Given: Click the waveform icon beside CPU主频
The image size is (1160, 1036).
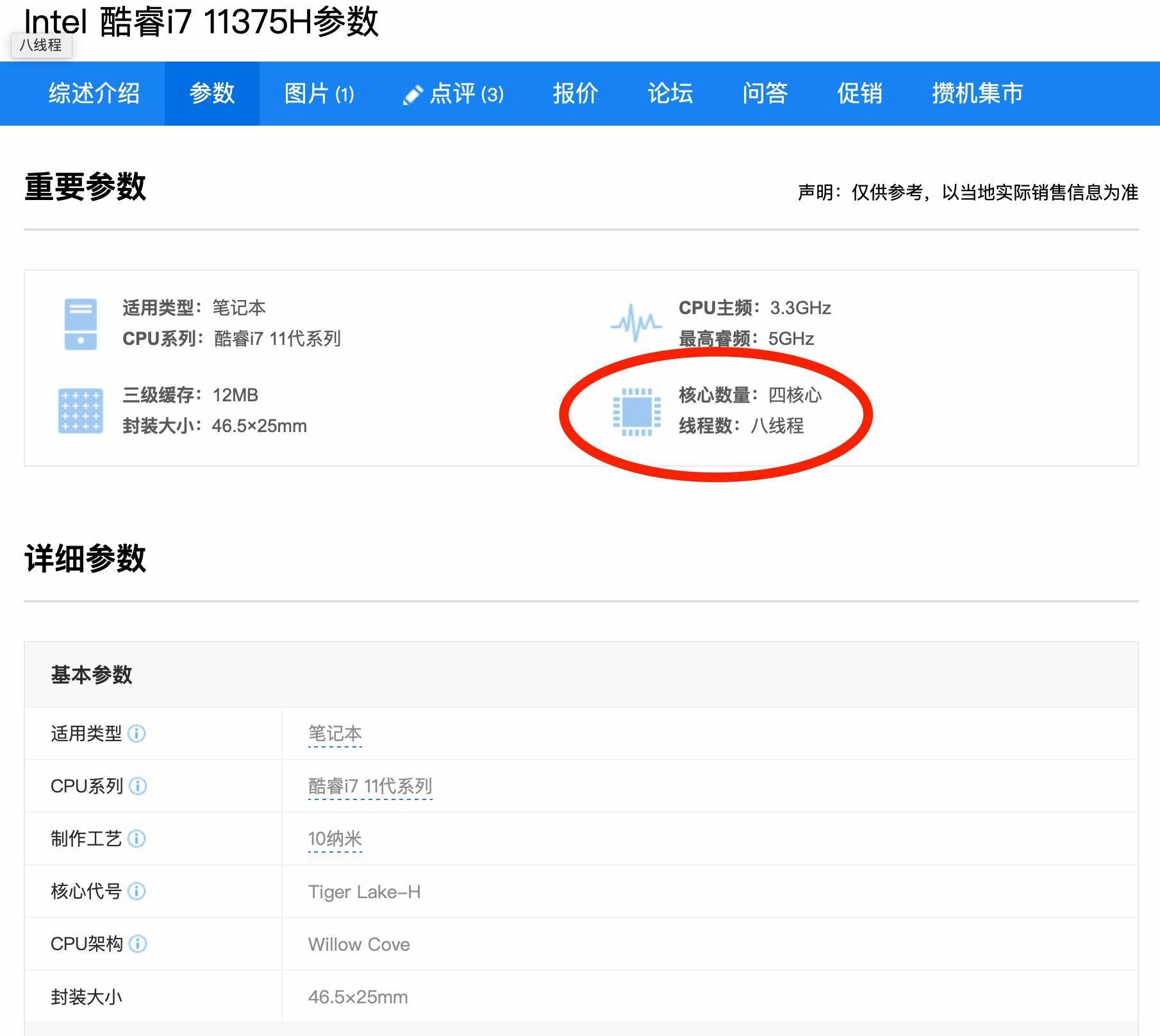Looking at the screenshot, I should click(636, 322).
